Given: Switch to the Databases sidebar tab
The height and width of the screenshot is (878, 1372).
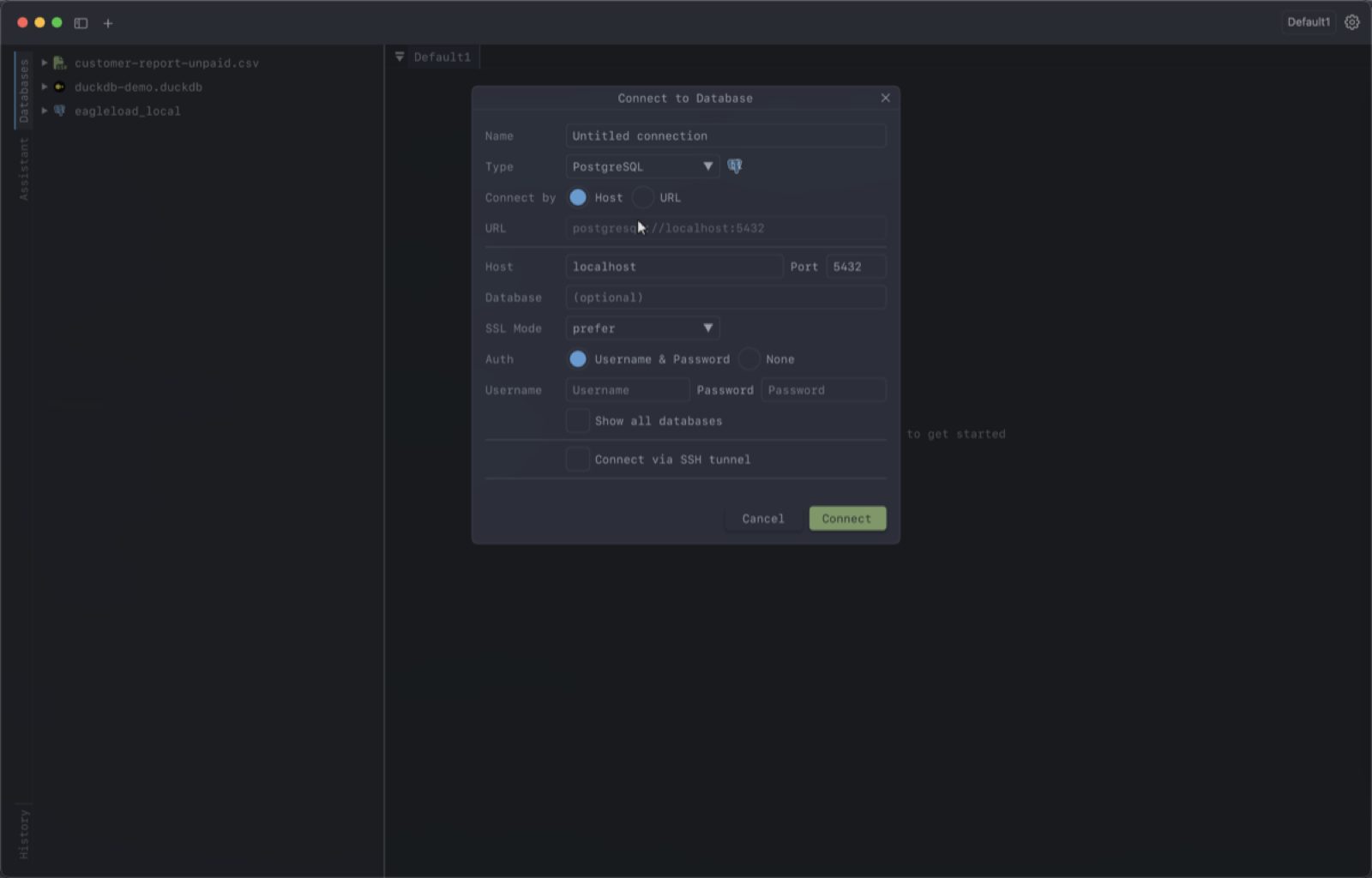Looking at the screenshot, I should (24, 90).
